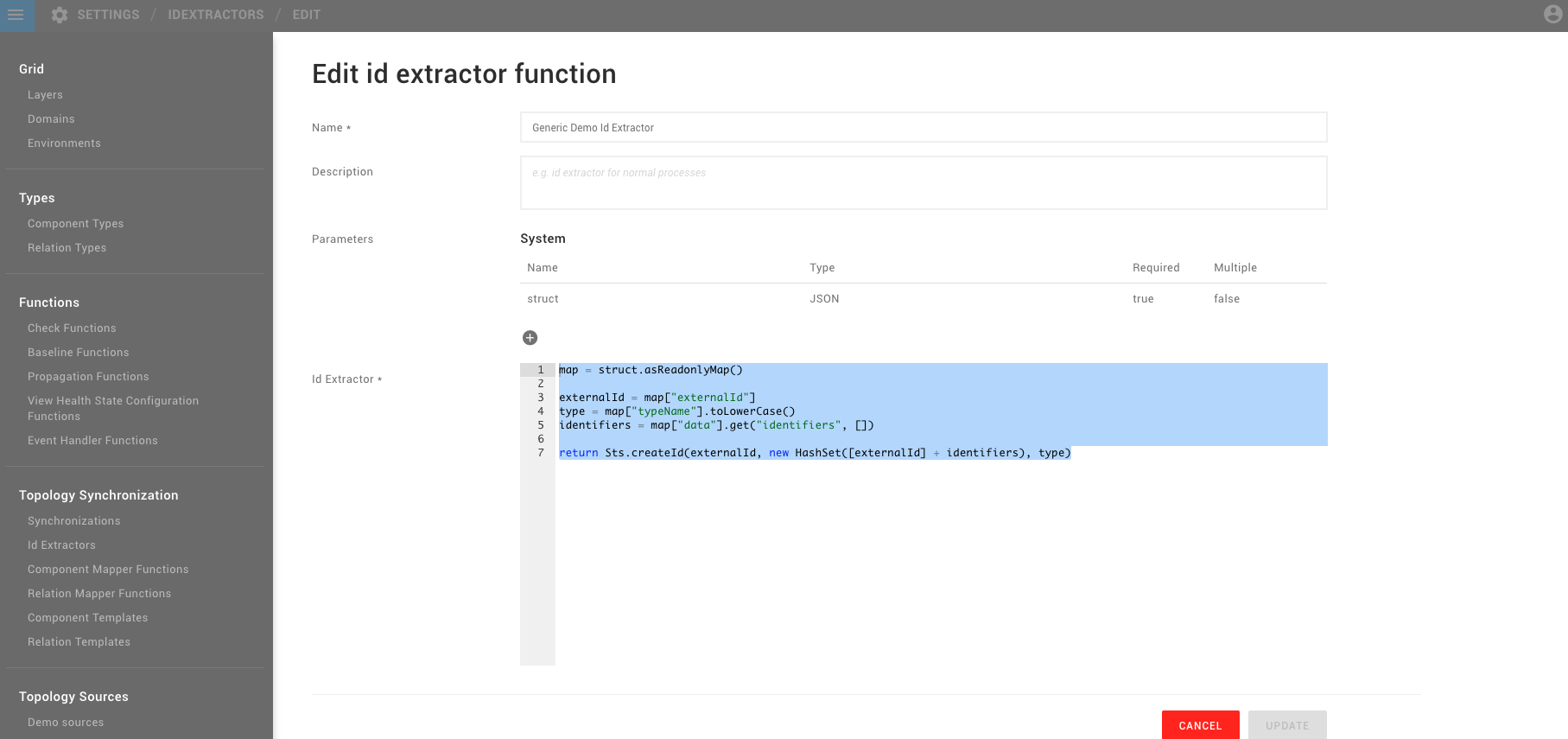Click the 'Required' column header
The height and width of the screenshot is (739, 1568).
pos(1156,268)
